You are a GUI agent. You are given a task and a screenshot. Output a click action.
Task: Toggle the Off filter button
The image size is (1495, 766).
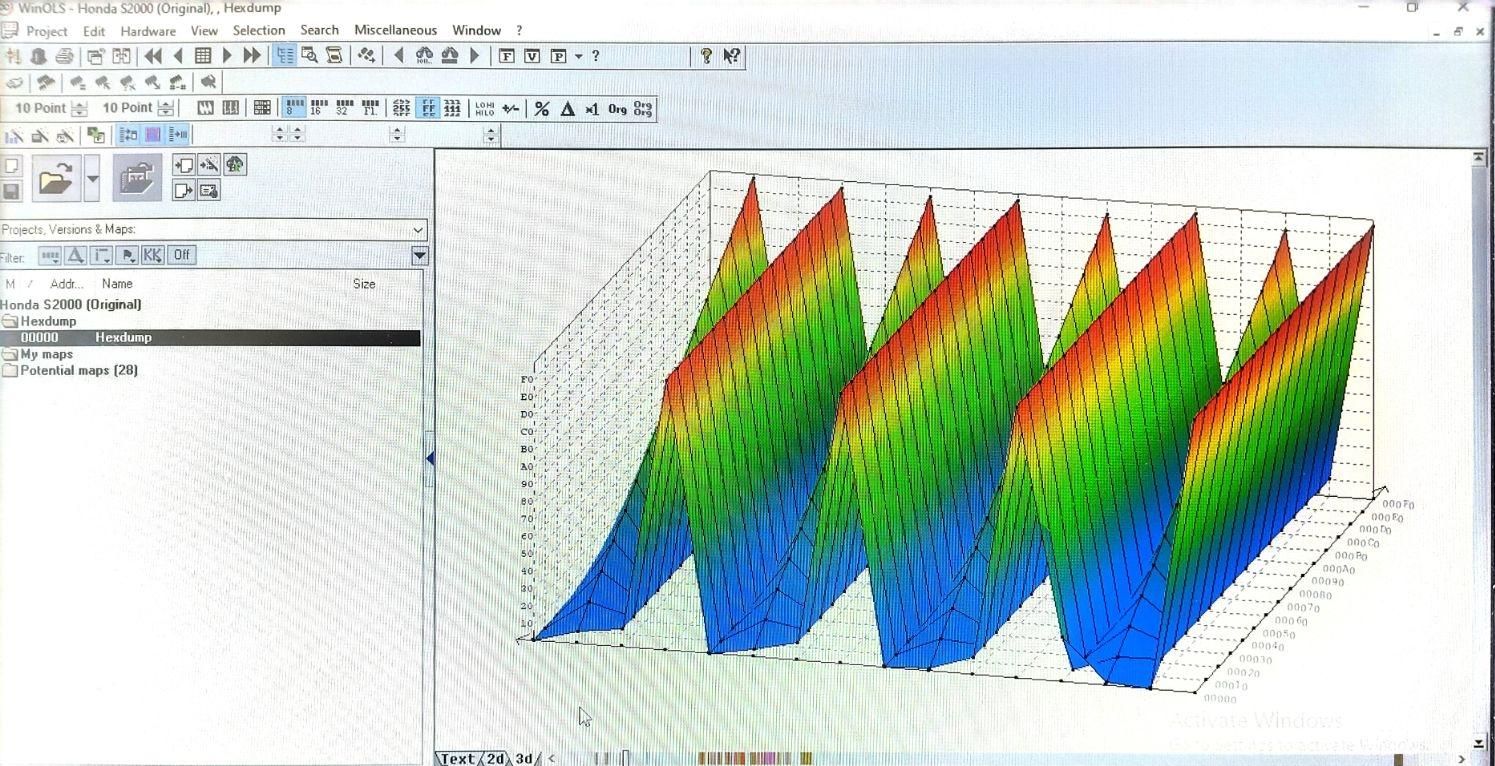coord(181,255)
